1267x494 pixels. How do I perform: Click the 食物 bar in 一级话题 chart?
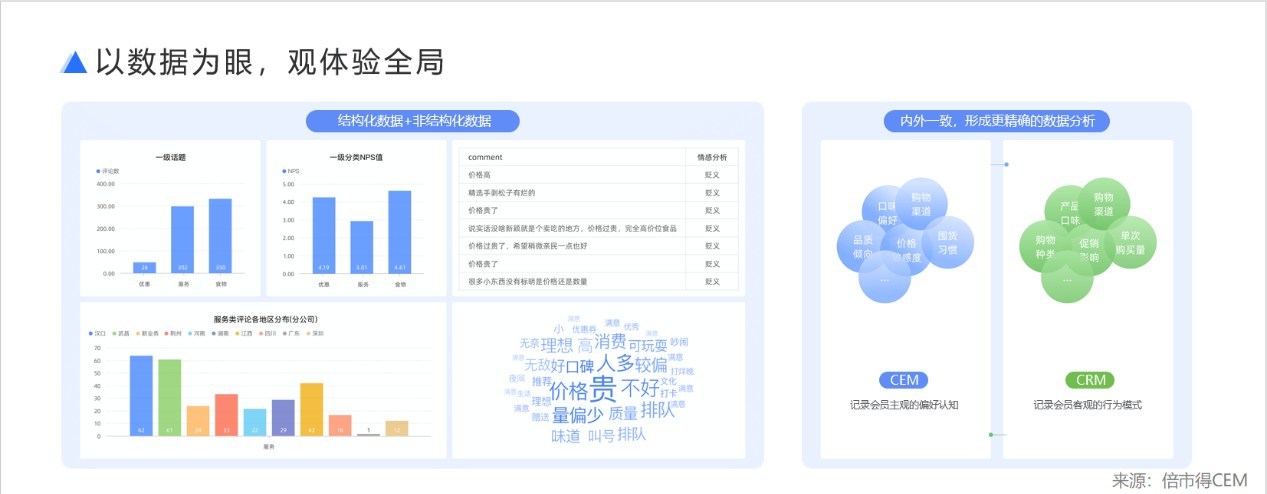220,235
